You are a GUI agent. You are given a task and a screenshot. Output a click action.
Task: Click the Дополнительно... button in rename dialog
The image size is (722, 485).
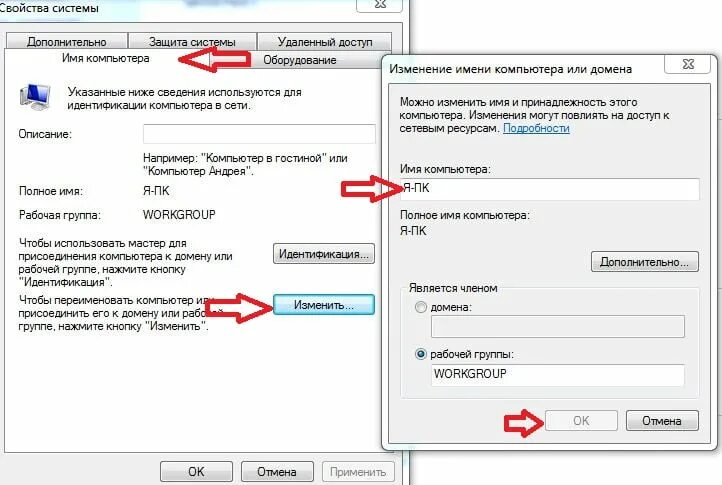(x=645, y=262)
